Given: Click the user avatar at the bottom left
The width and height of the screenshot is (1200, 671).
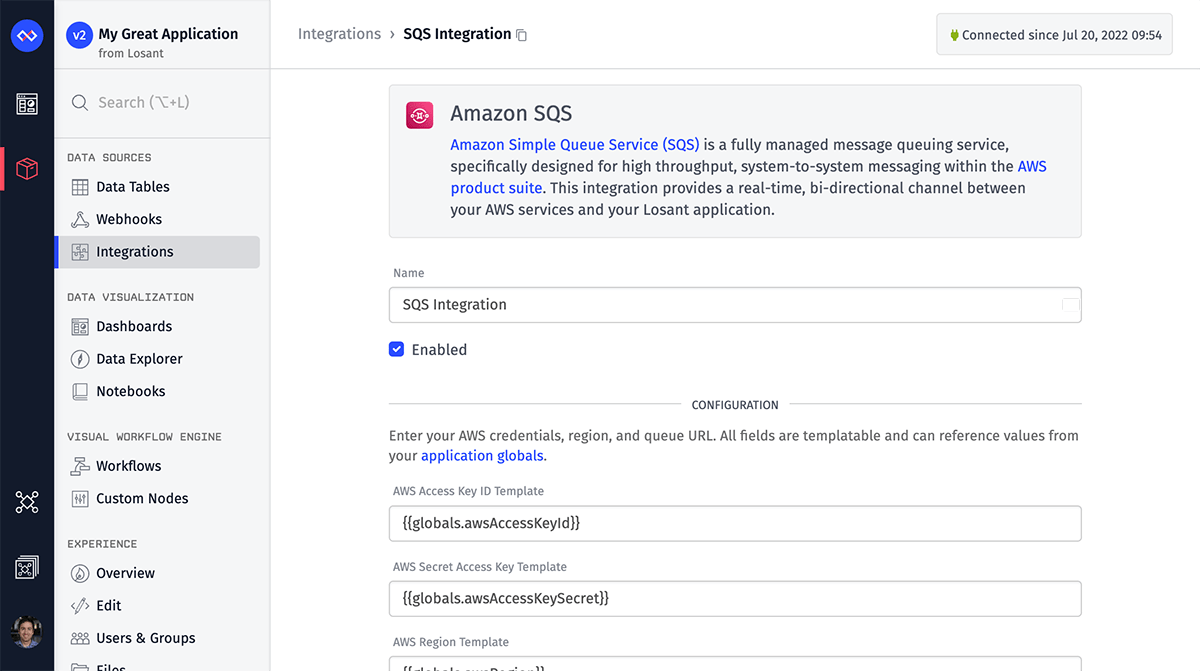Looking at the screenshot, I should point(26,632).
